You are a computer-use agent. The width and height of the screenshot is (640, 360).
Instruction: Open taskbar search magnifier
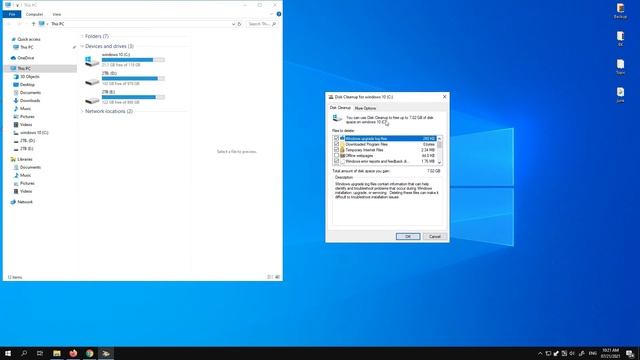tap(24, 353)
